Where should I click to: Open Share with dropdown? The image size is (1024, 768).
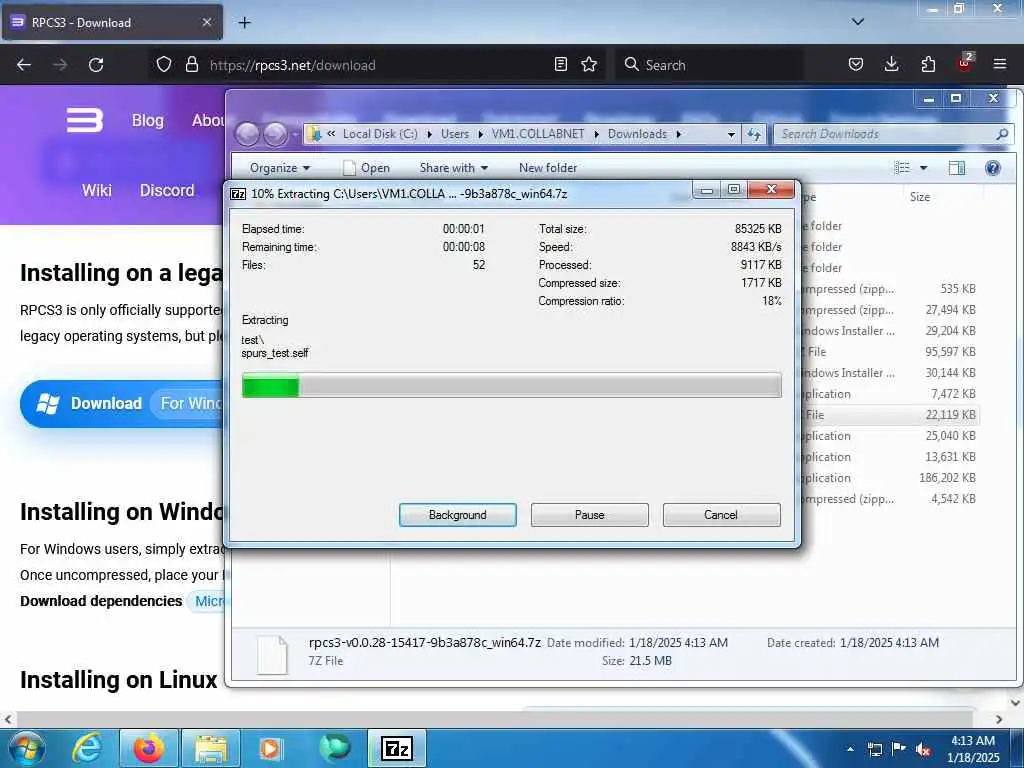453,168
